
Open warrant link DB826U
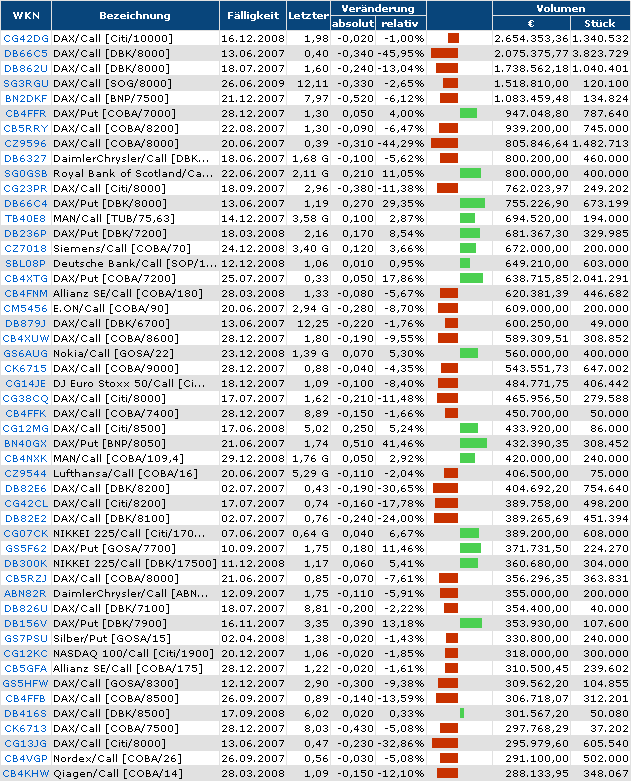pyautogui.click(x=26, y=608)
